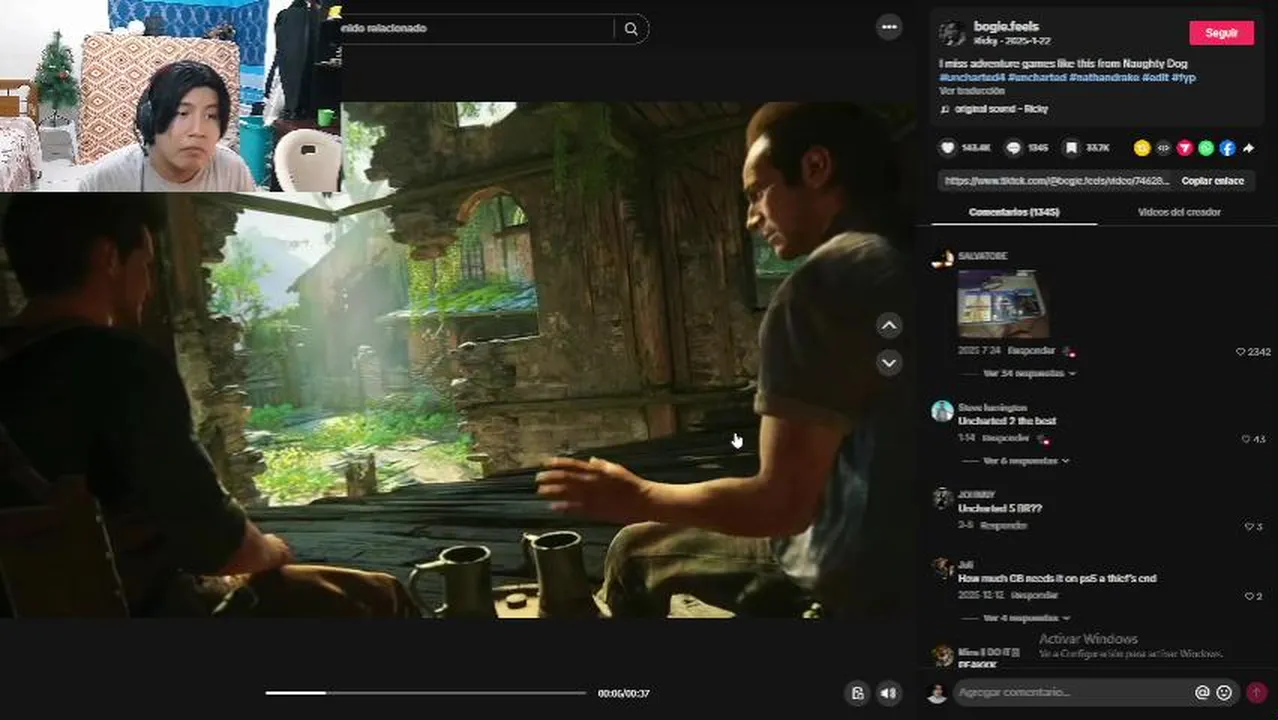1278x720 pixels.
Task: Click Ver traducción link
Action: [x=972, y=91]
